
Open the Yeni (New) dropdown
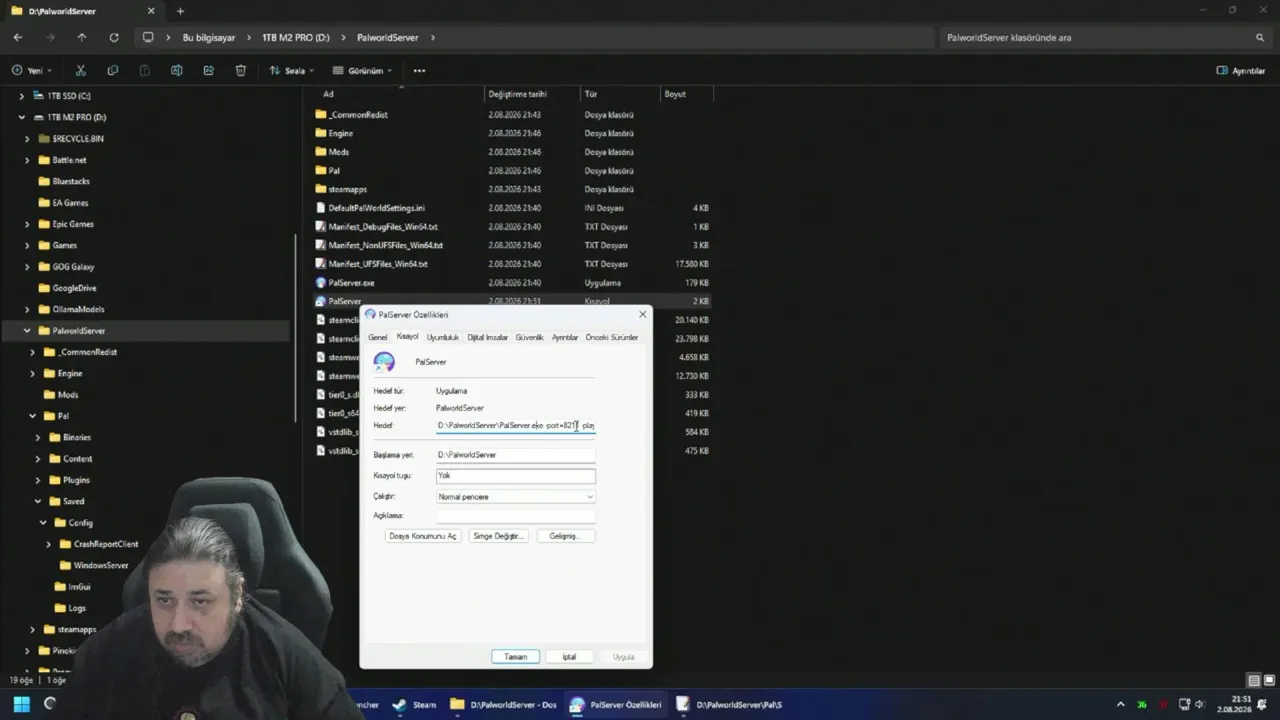[x=32, y=71]
